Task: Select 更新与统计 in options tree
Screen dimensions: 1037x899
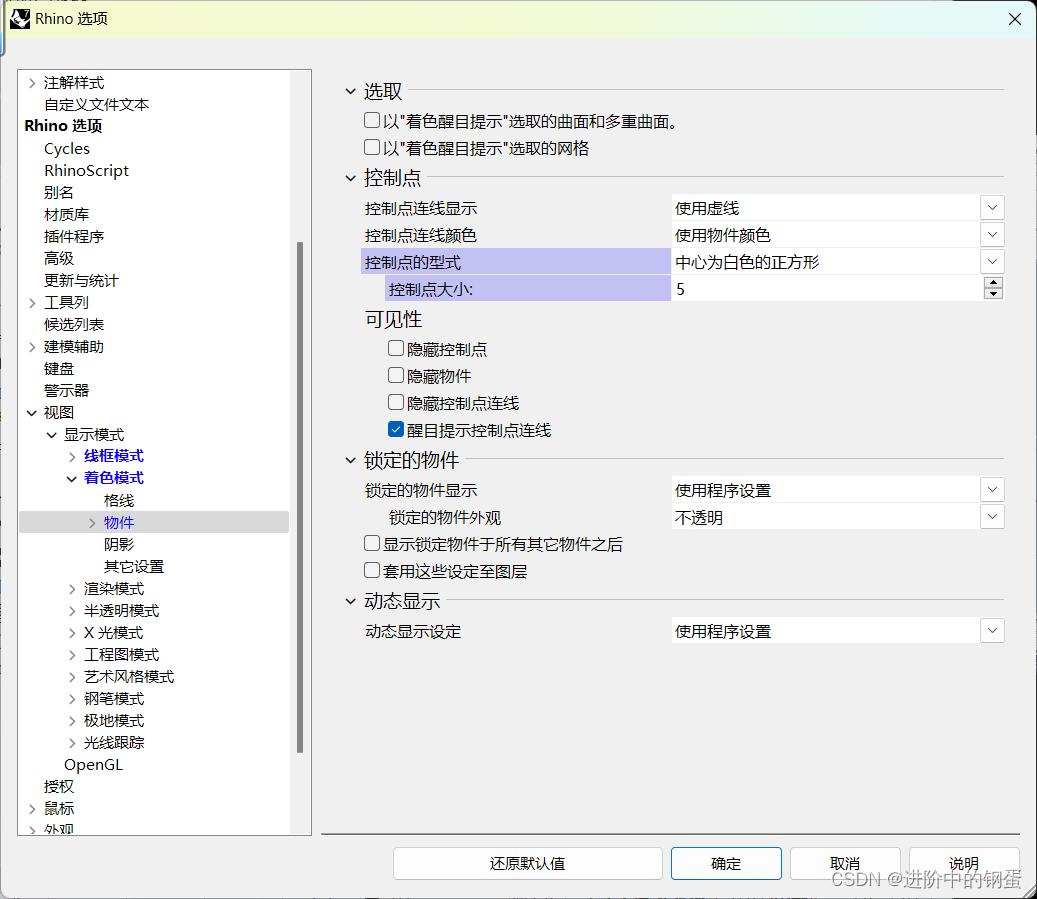Action: [x=81, y=280]
